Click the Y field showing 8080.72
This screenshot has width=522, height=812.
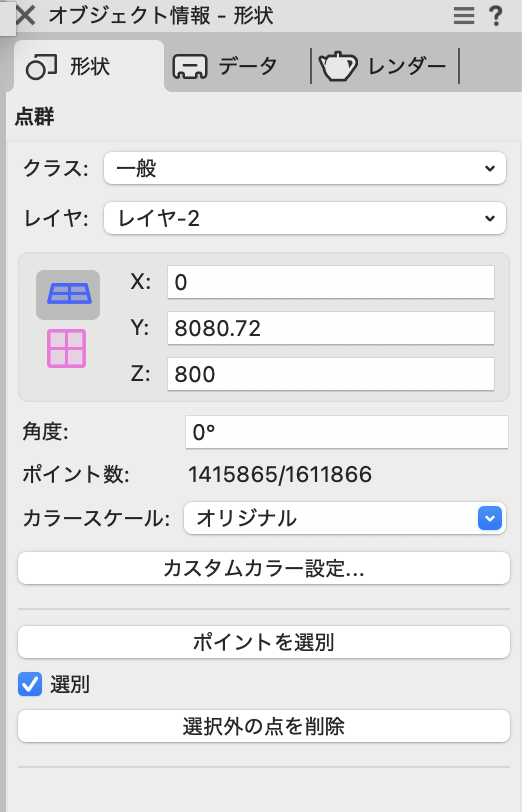point(331,328)
